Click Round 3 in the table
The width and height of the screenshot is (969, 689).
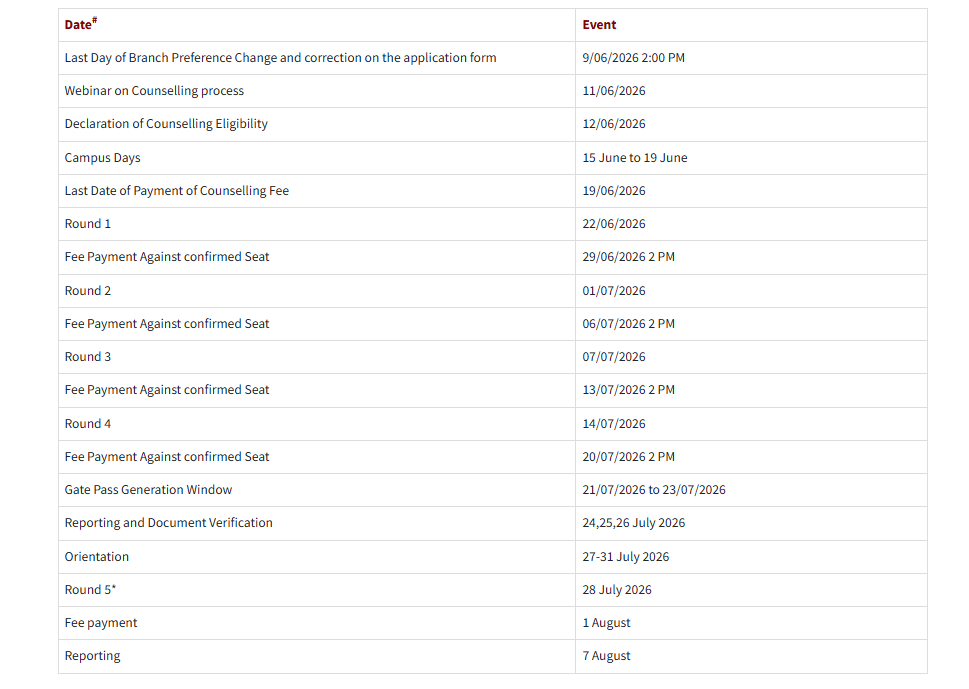(x=88, y=357)
